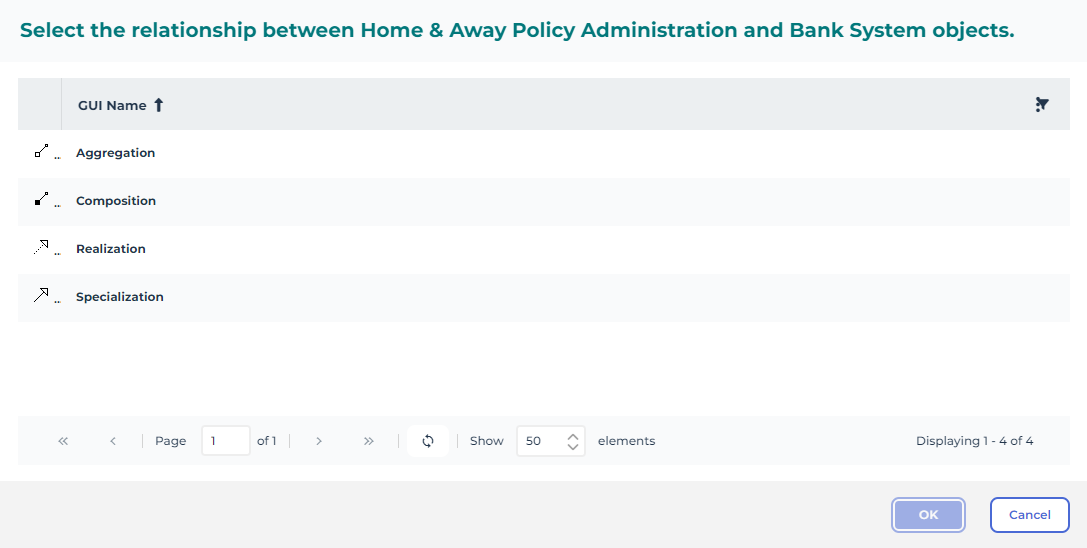Viewport: 1087px width, 548px height.
Task: Confirm selection with OK button
Action: [928, 515]
